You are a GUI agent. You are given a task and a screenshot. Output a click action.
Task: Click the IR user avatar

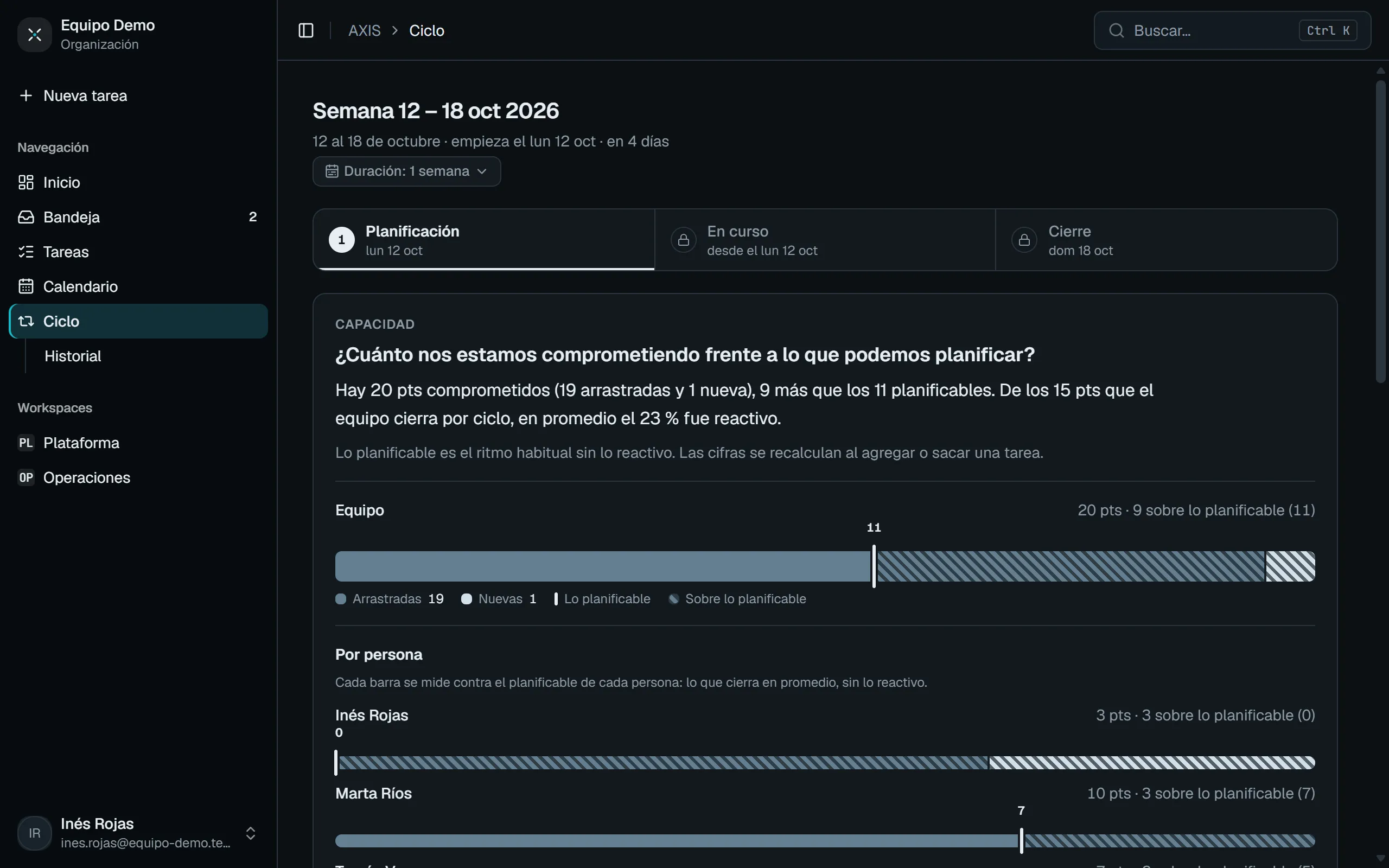coord(34,834)
